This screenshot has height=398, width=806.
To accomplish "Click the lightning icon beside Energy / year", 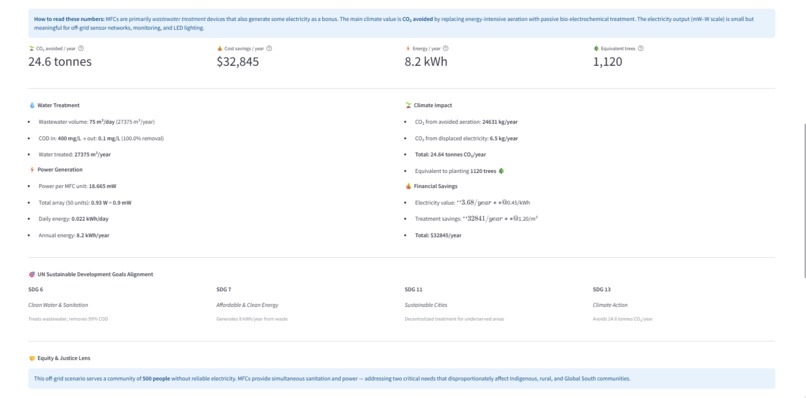I will coord(408,48).
